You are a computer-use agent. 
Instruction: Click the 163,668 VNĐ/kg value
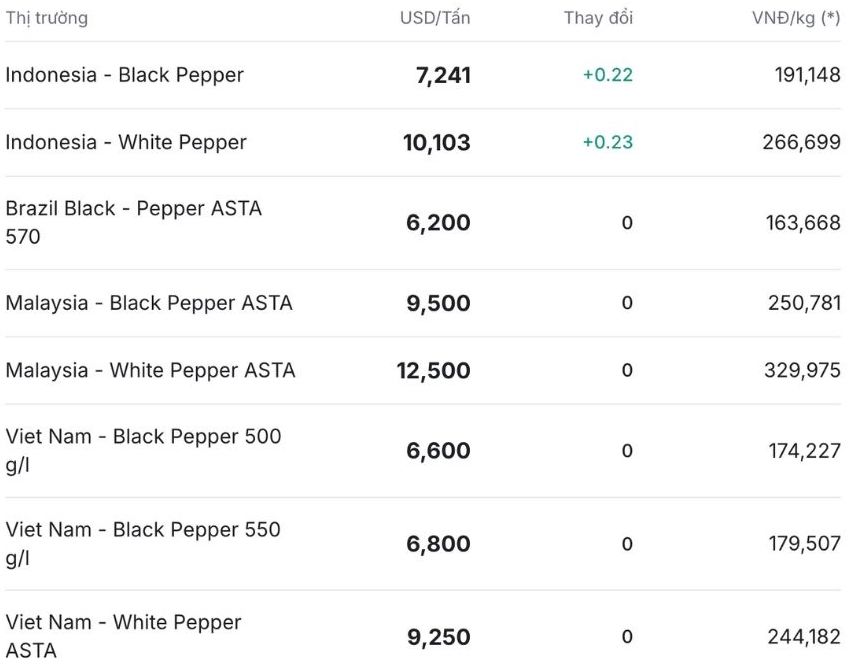(x=804, y=222)
